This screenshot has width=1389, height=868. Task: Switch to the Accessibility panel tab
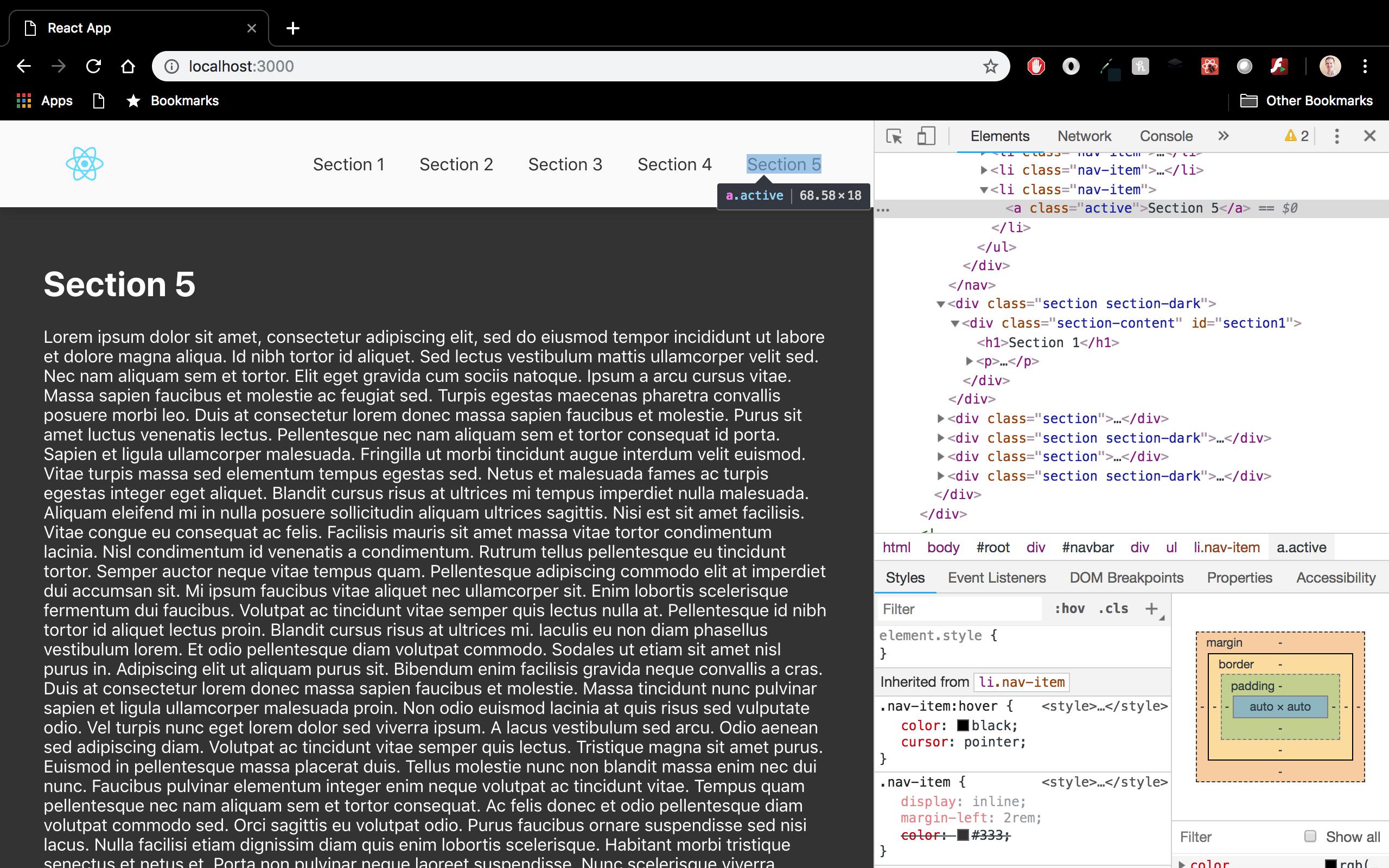1336,577
